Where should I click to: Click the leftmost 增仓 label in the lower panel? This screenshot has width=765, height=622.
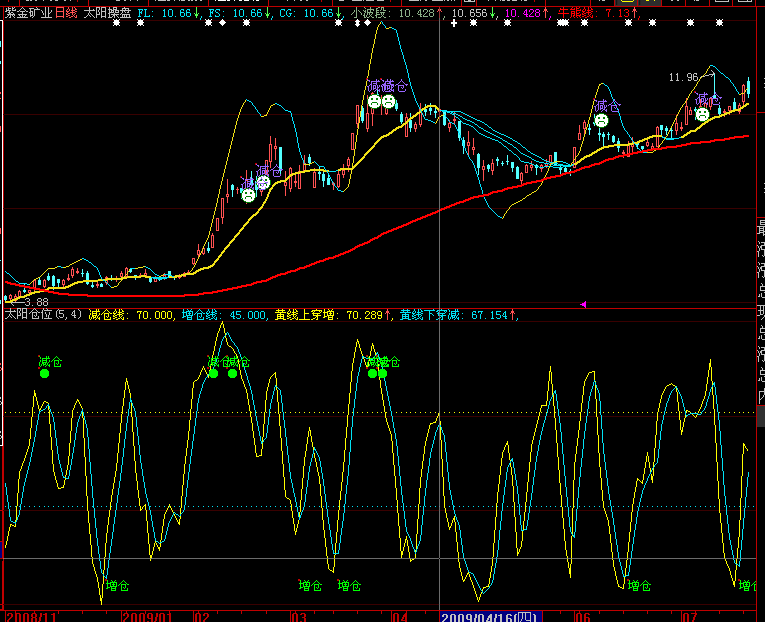(118, 586)
